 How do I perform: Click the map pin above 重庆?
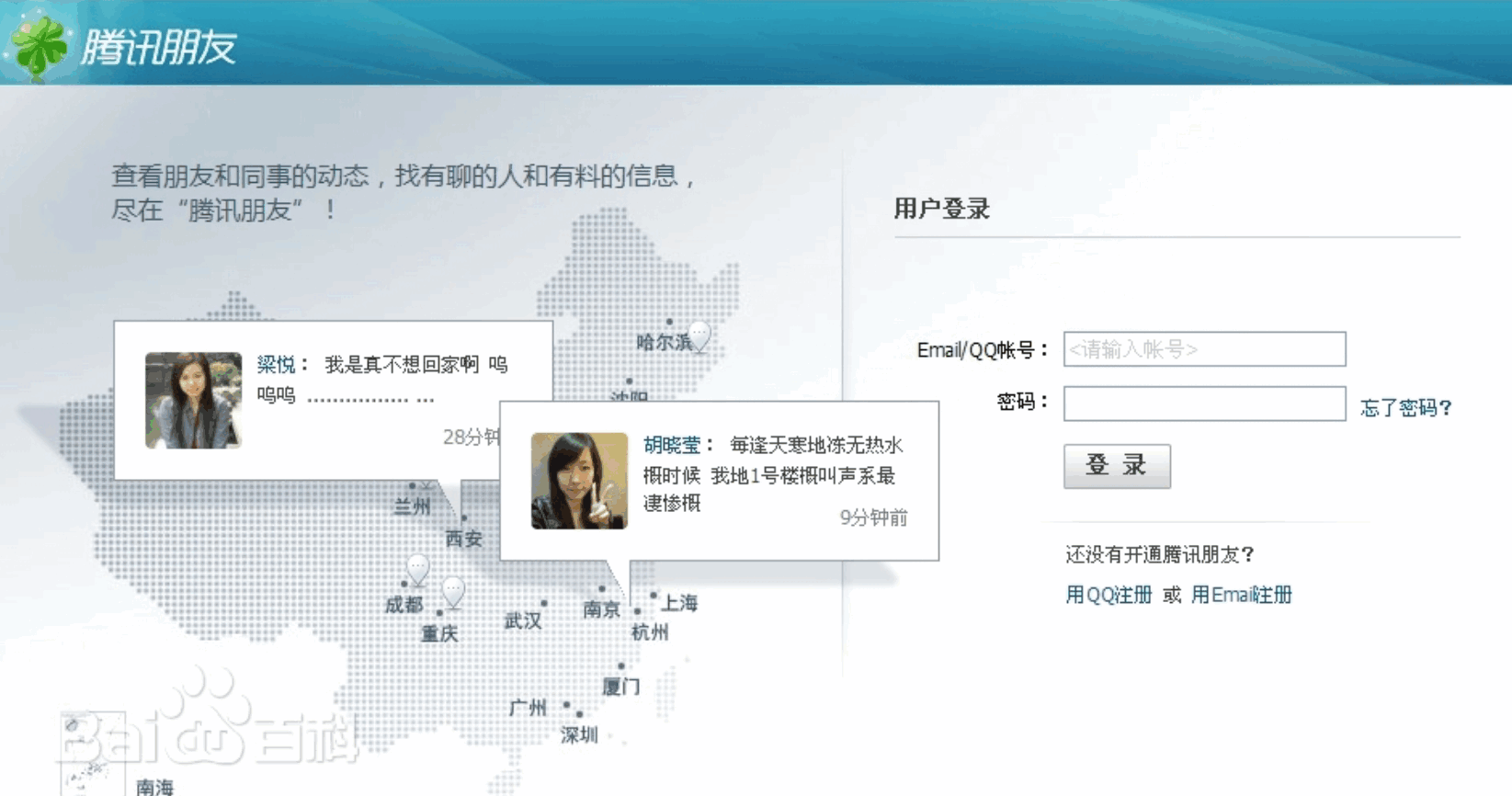click(453, 592)
